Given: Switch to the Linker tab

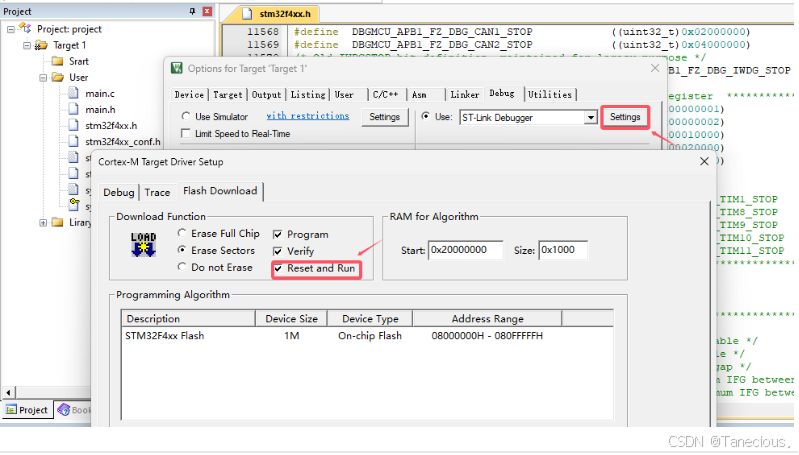Looking at the screenshot, I should (465, 95).
